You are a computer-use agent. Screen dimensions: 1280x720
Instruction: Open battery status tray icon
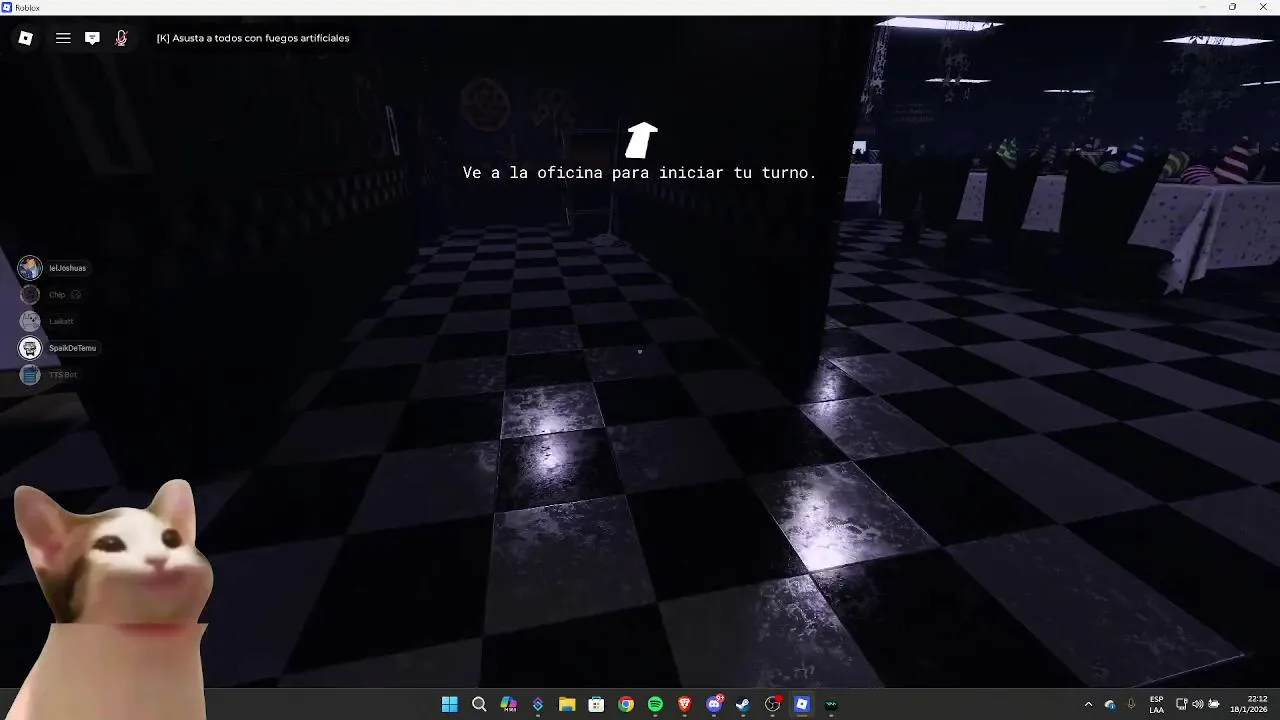pyautogui.click(x=1214, y=704)
